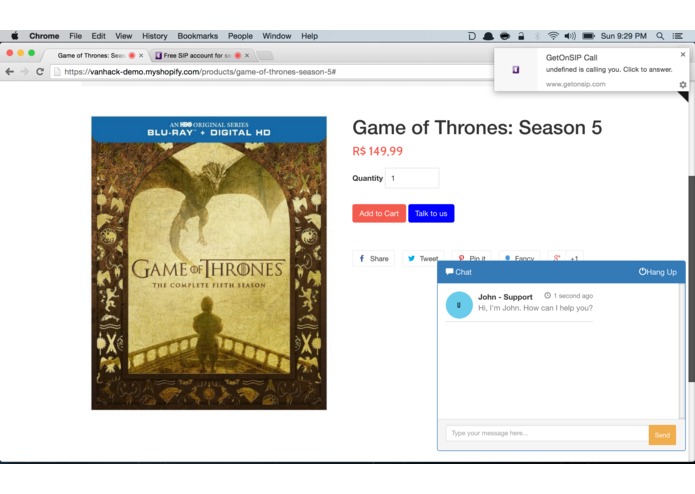Viewport: 695px width, 494px height.
Task: Open the Edit menu
Action: (98, 36)
